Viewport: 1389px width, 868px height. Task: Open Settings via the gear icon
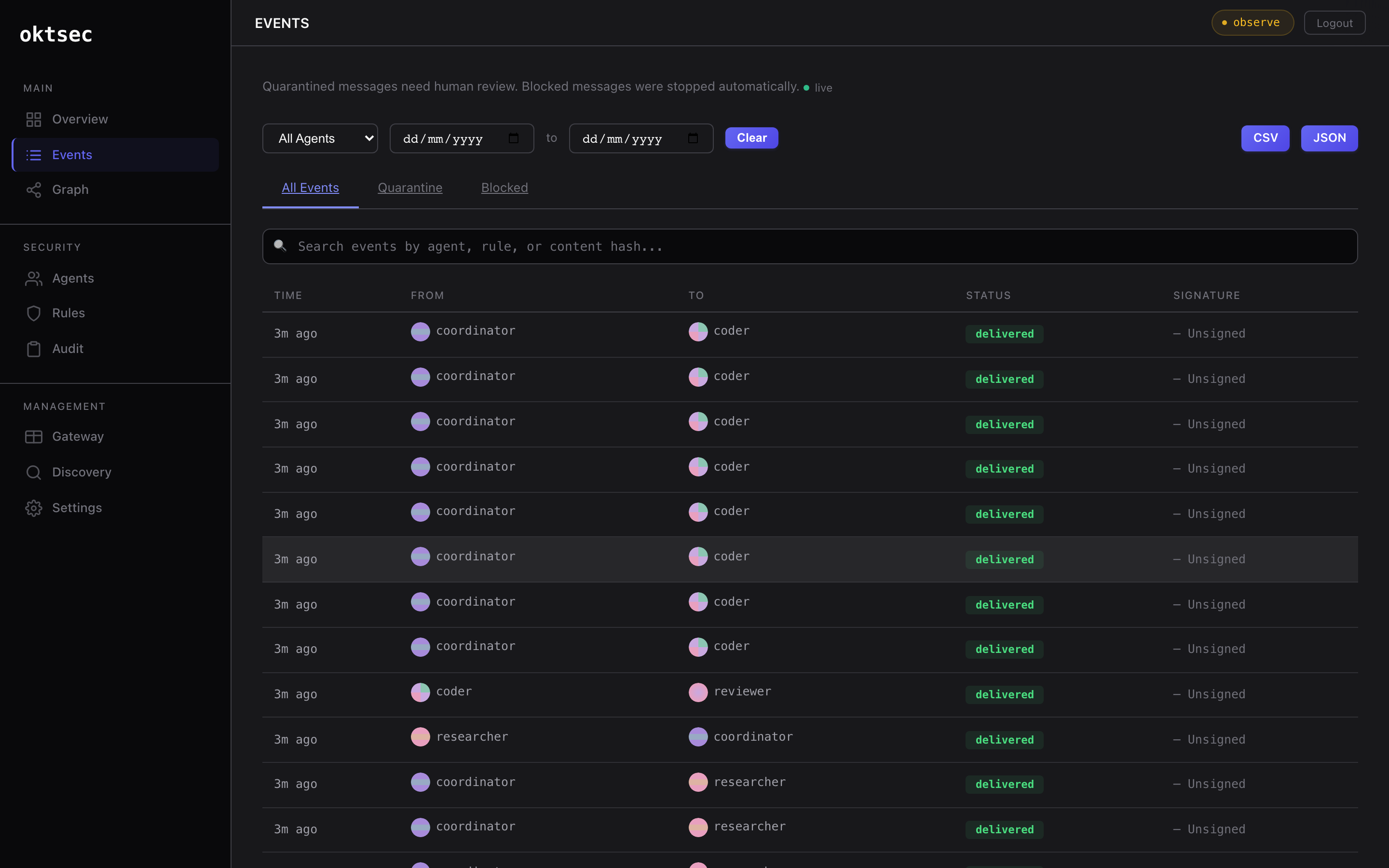[33, 507]
